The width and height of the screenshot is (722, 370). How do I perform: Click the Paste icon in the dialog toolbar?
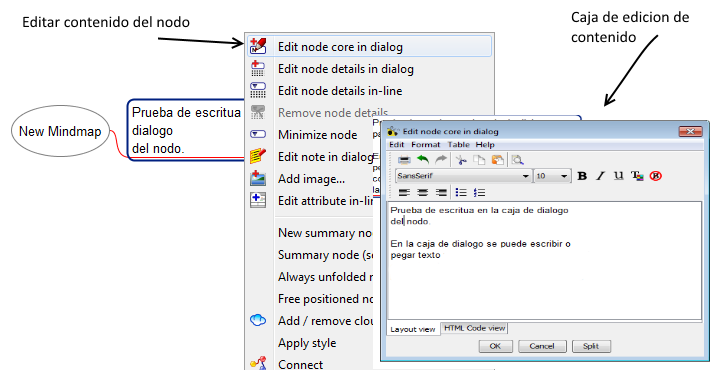[x=498, y=160]
